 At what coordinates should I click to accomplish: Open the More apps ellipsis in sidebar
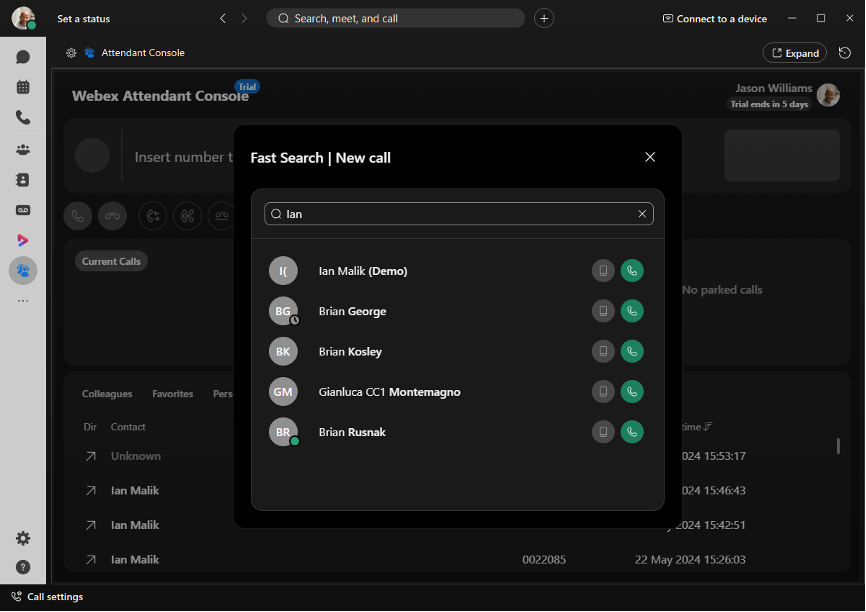23,301
